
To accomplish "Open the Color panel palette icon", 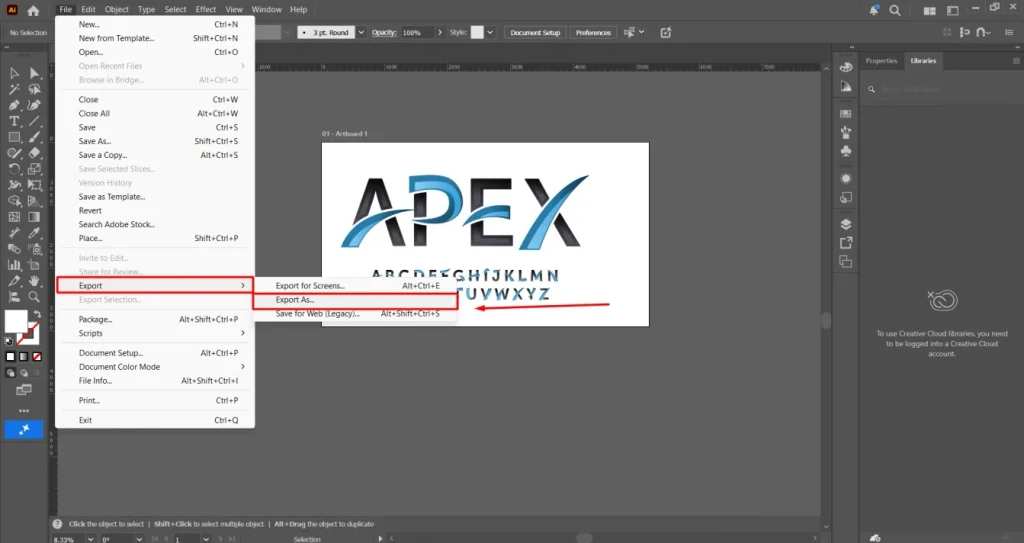I will click(846, 67).
